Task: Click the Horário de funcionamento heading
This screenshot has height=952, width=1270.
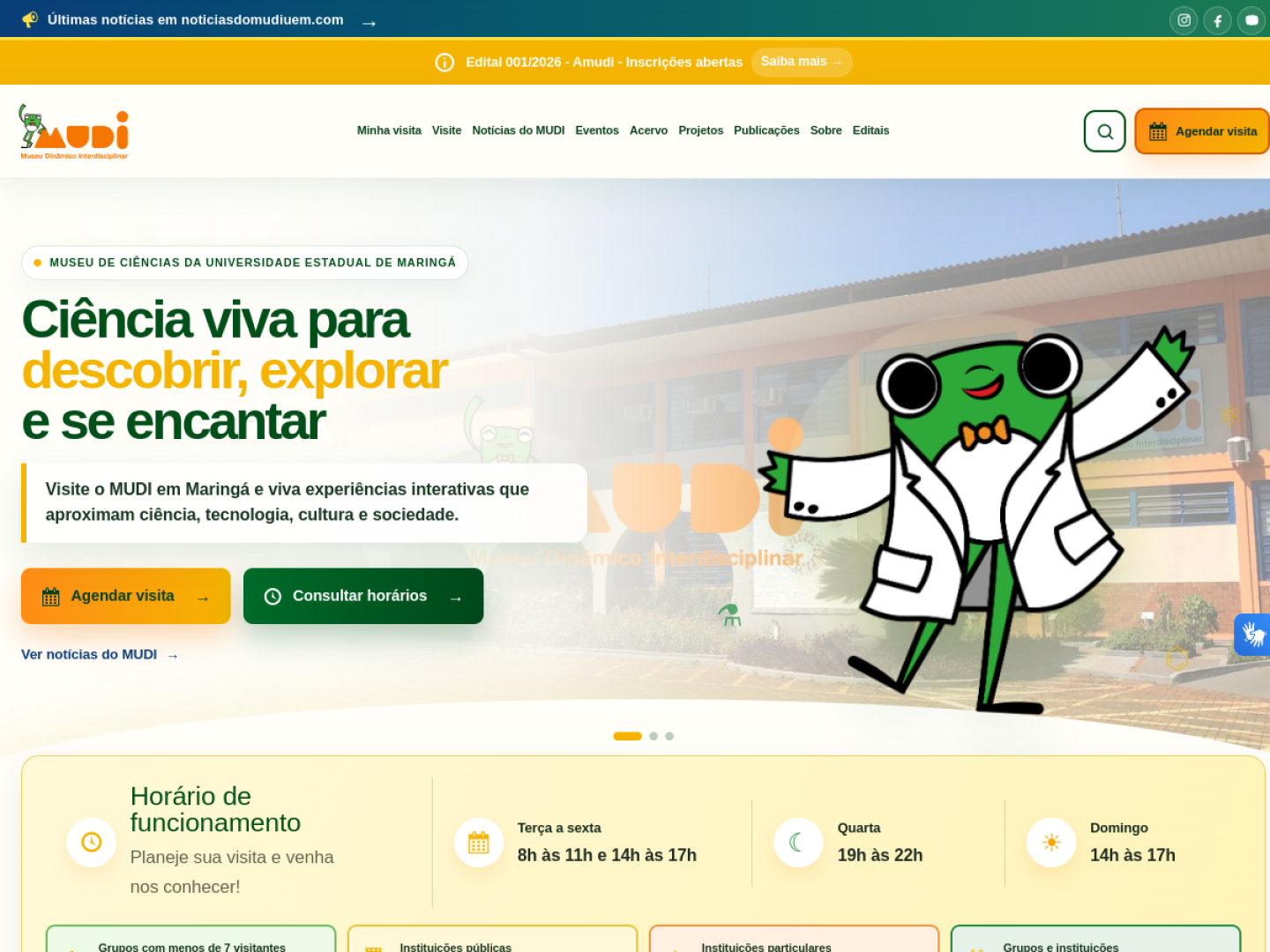Action: [215, 809]
